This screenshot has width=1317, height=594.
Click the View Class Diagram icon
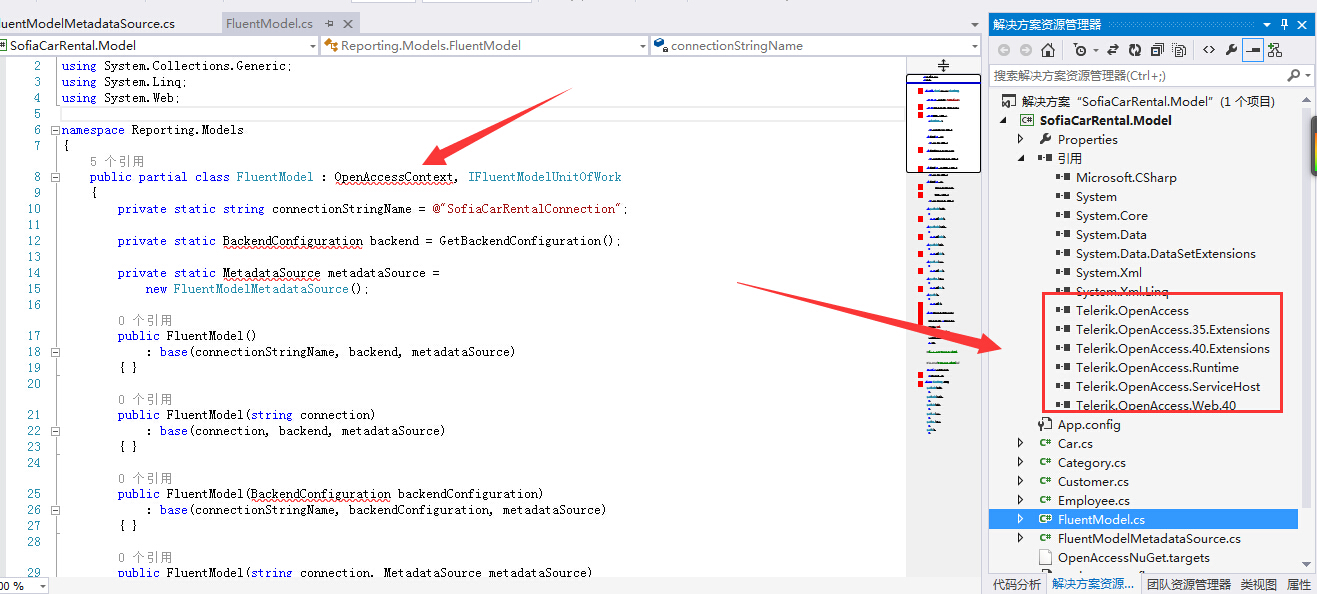1274,49
